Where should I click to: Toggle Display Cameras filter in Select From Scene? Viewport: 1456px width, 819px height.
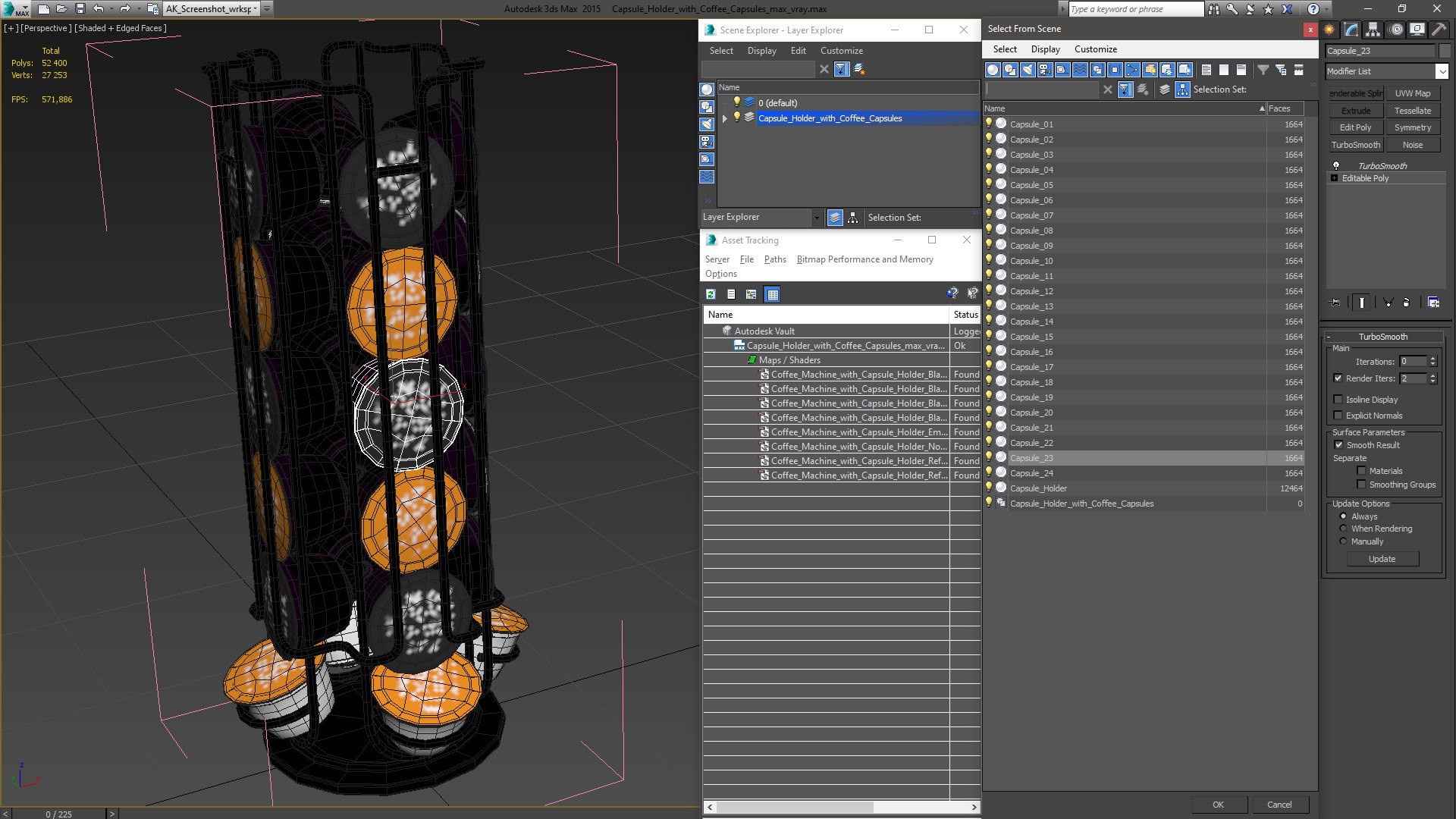[x=1045, y=70]
